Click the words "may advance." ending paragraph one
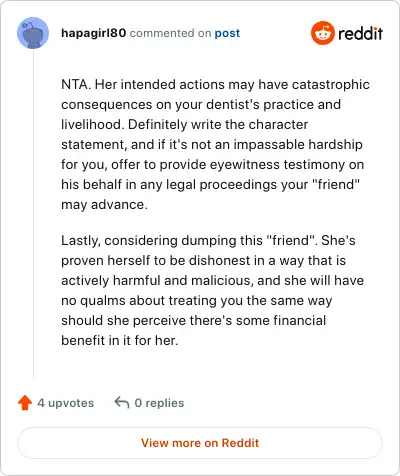 click(104, 205)
